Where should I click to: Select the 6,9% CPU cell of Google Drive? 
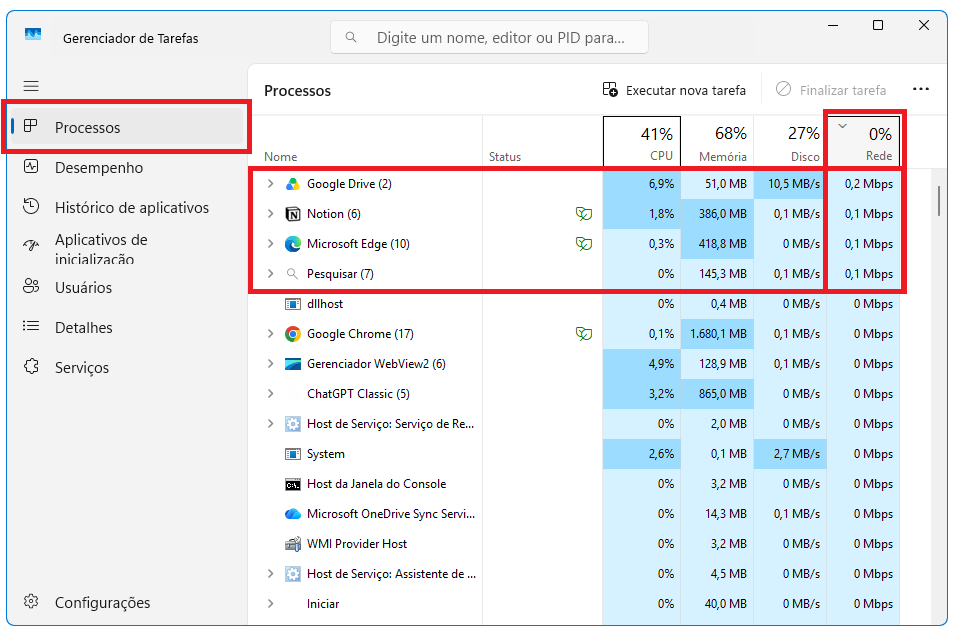tap(642, 184)
